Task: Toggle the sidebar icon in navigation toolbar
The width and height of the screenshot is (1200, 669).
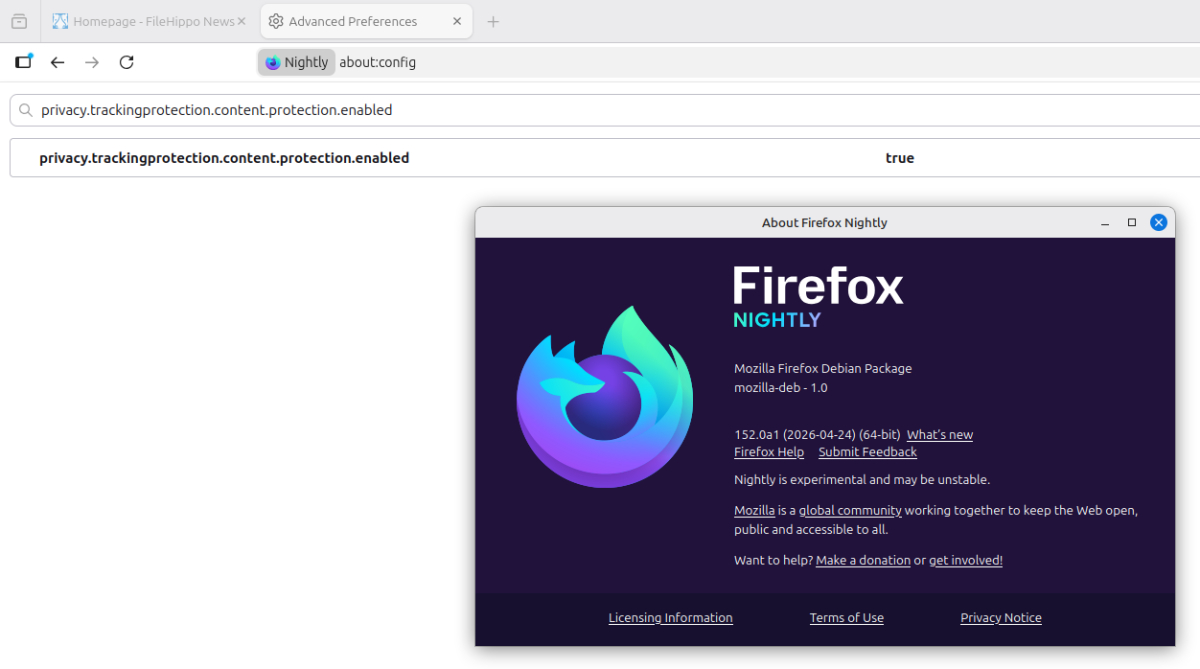Action: 24,62
